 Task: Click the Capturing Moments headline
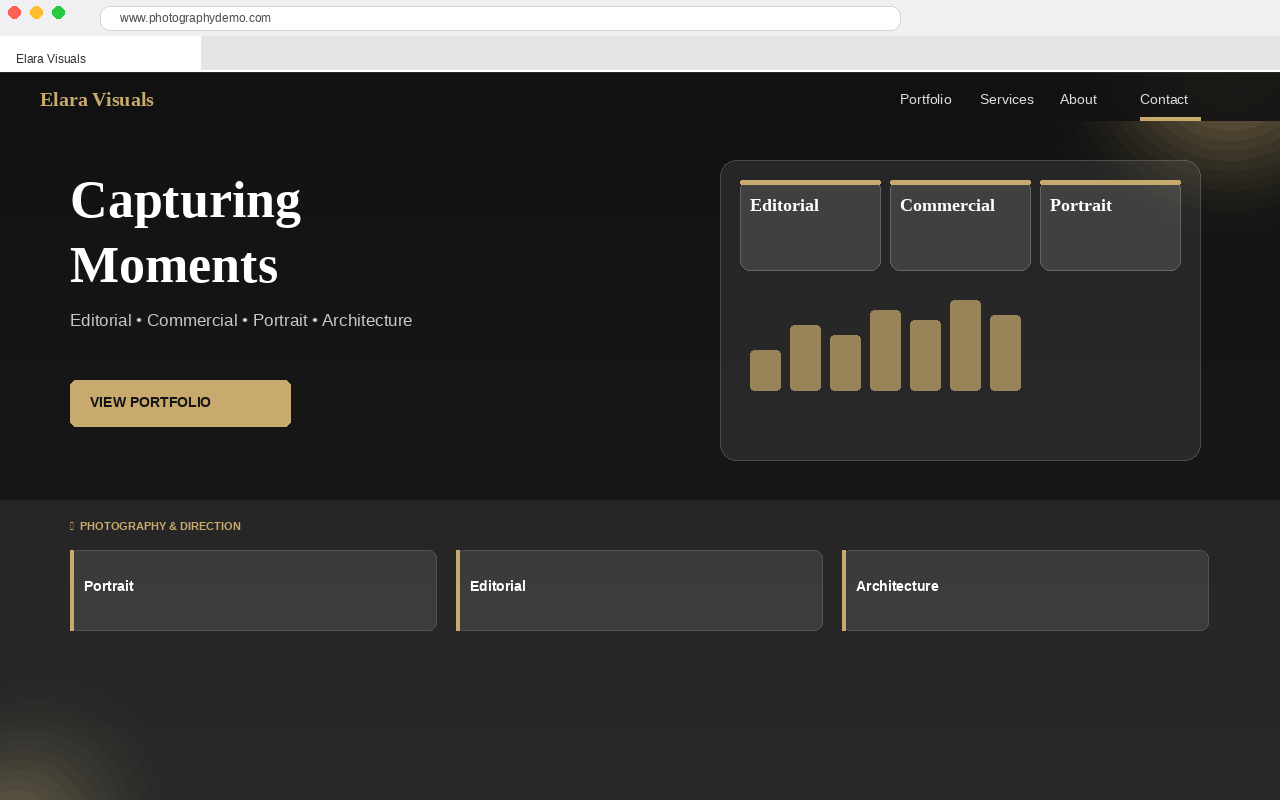pos(186,232)
